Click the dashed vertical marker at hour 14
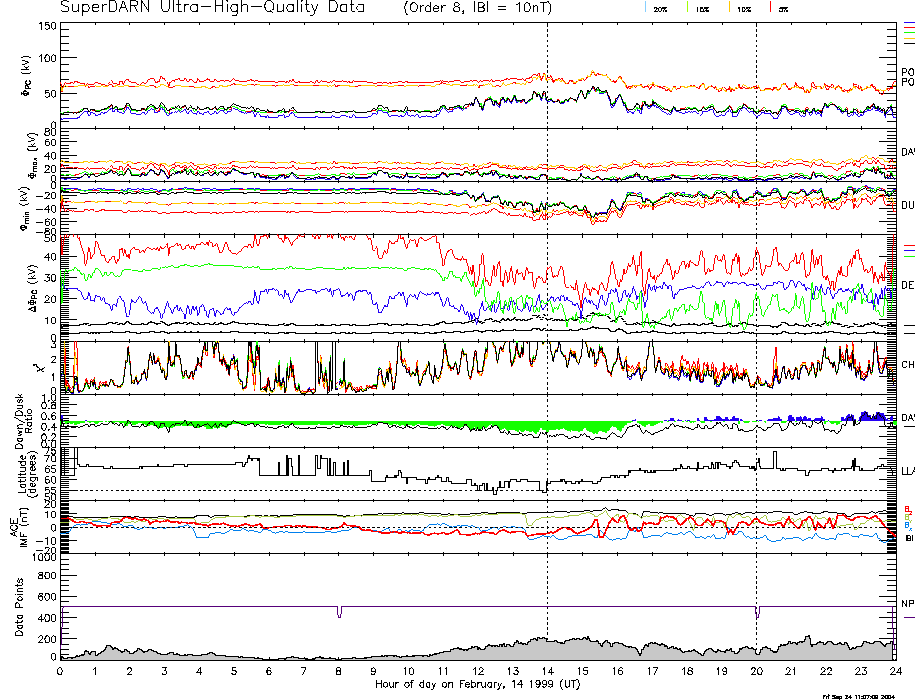 547,300
